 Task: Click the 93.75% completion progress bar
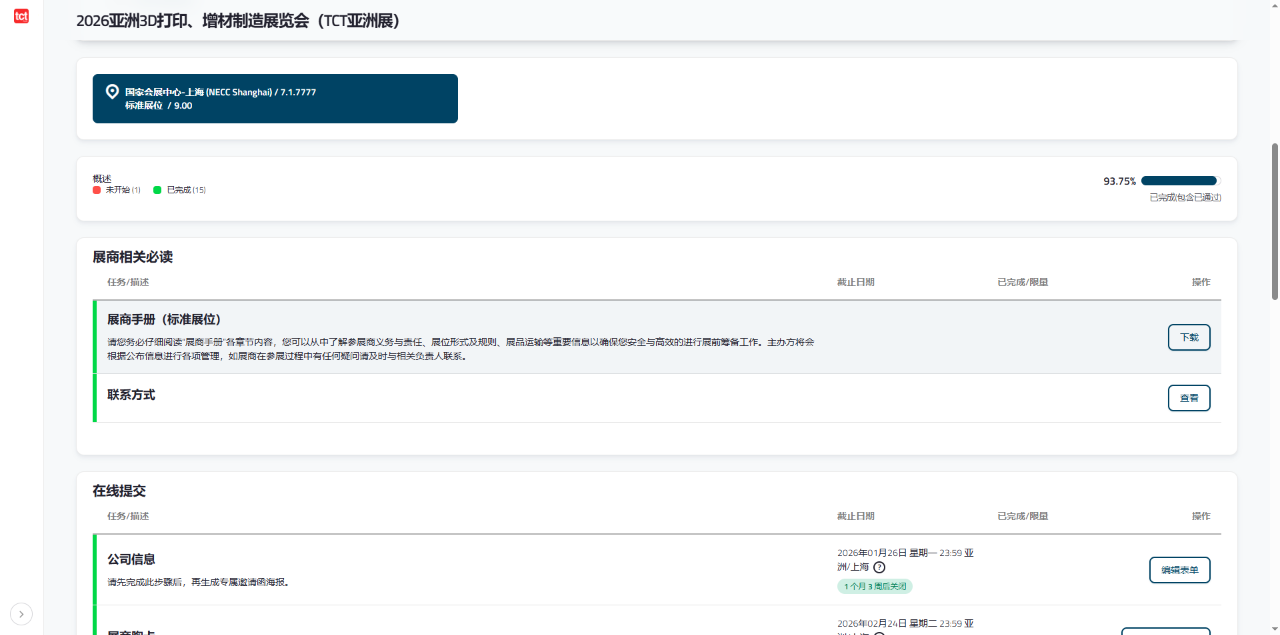point(1180,181)
